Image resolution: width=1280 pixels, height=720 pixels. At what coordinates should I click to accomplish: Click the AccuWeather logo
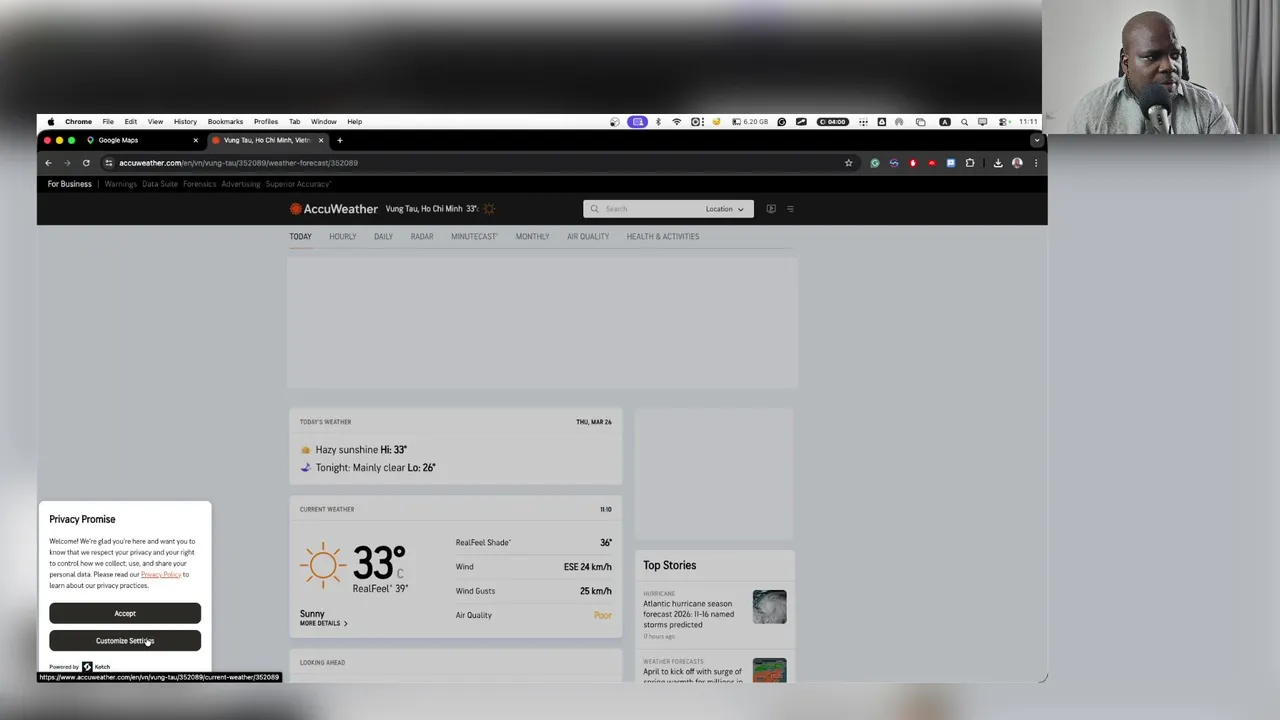[334, 209]
